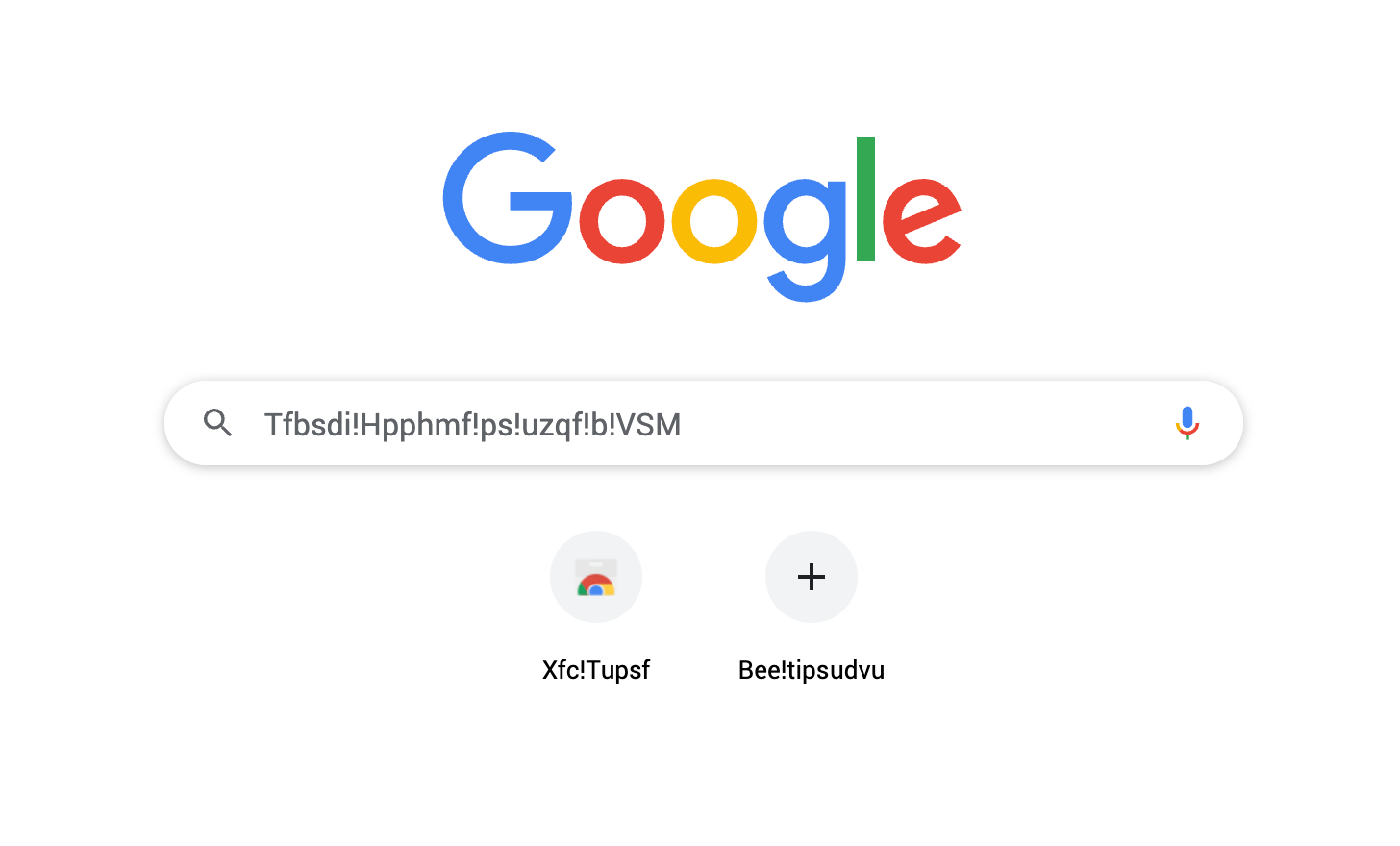Click blank page area below the shortcuts
1400x846 pixels.
tap(700, 769)
